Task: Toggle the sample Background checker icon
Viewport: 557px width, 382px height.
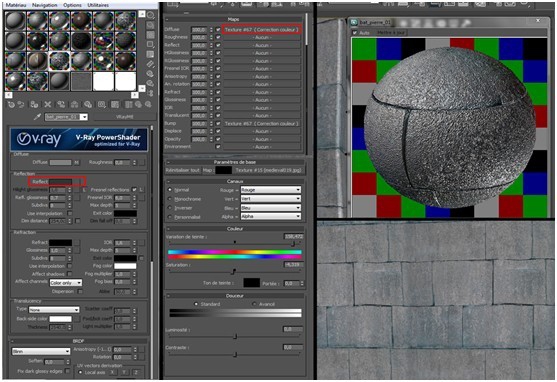Action: pyautogui.click(x=151, y=35)
